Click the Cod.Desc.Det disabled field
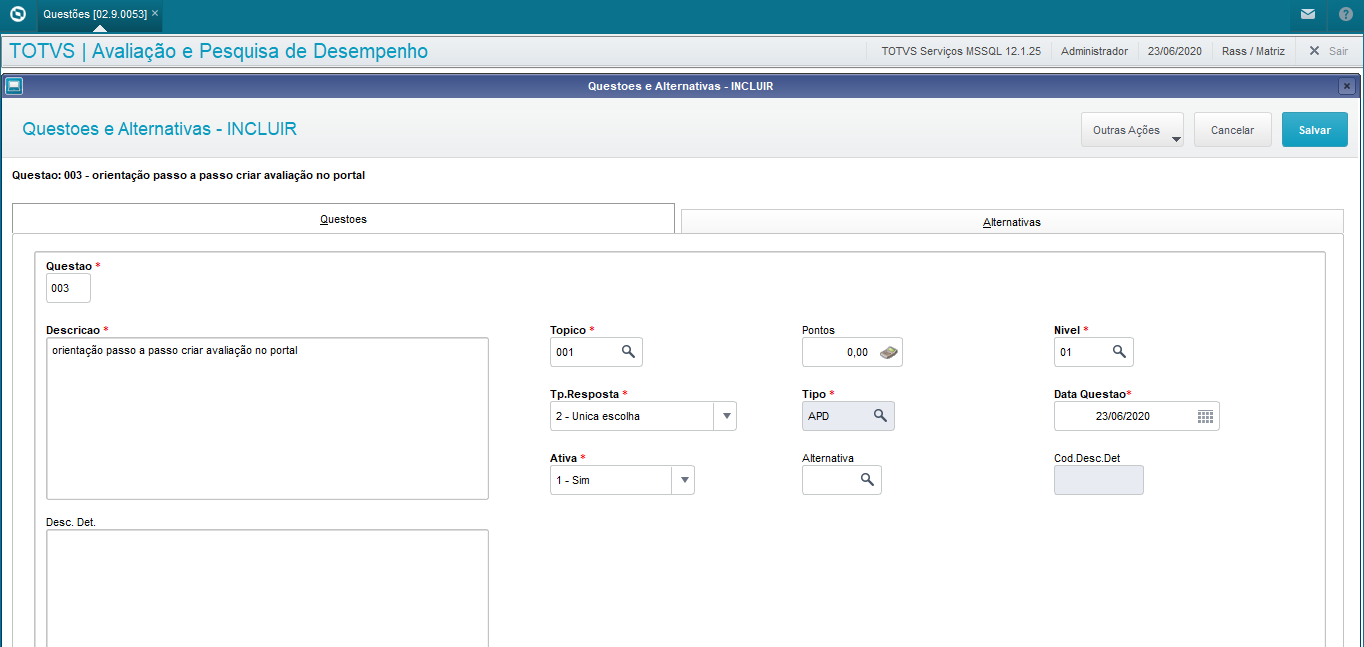The height and width of the screenshot is (647, 1364). coord(1098,480)
